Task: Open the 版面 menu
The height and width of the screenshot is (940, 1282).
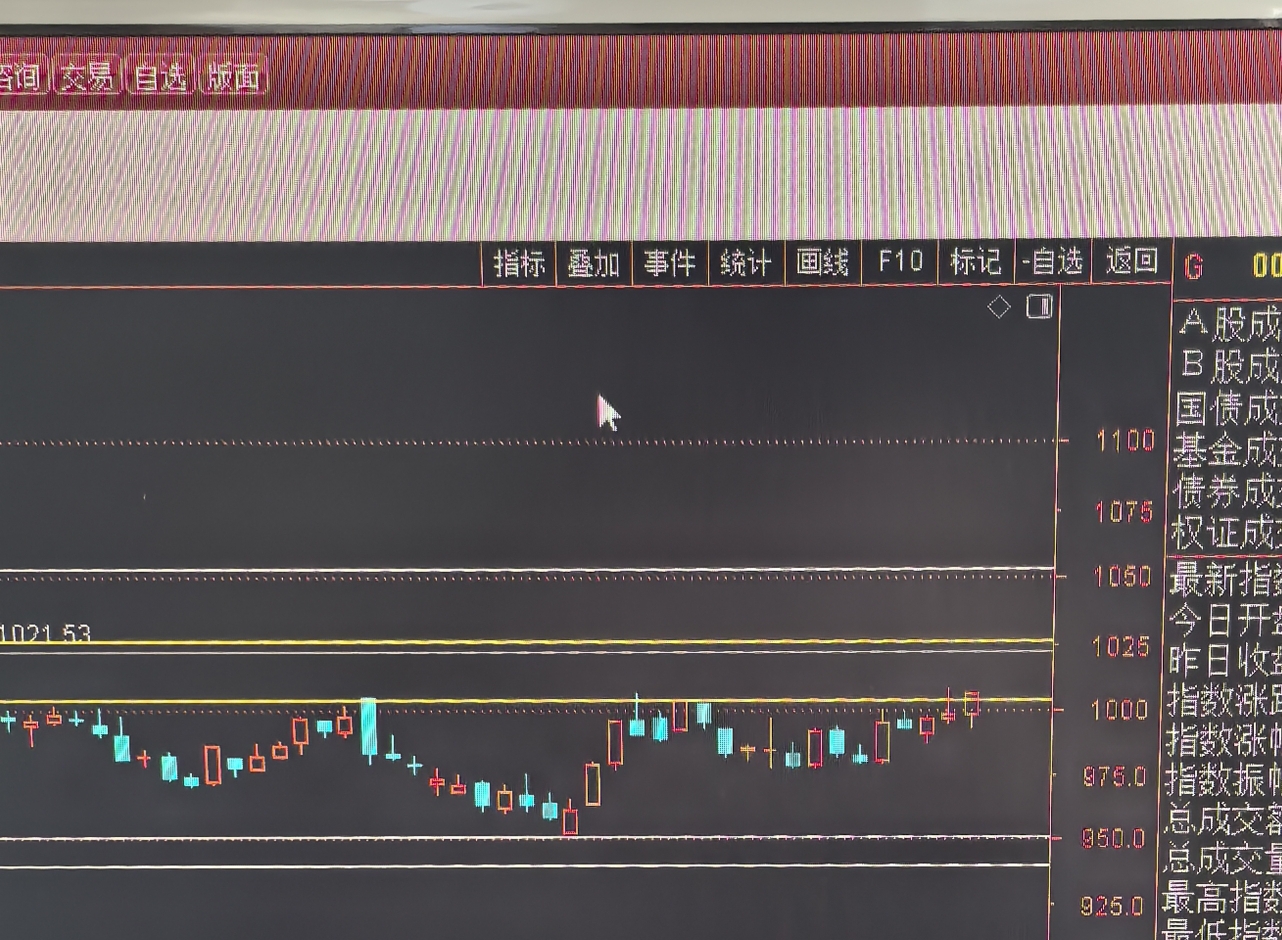Action: pos(234,76)
